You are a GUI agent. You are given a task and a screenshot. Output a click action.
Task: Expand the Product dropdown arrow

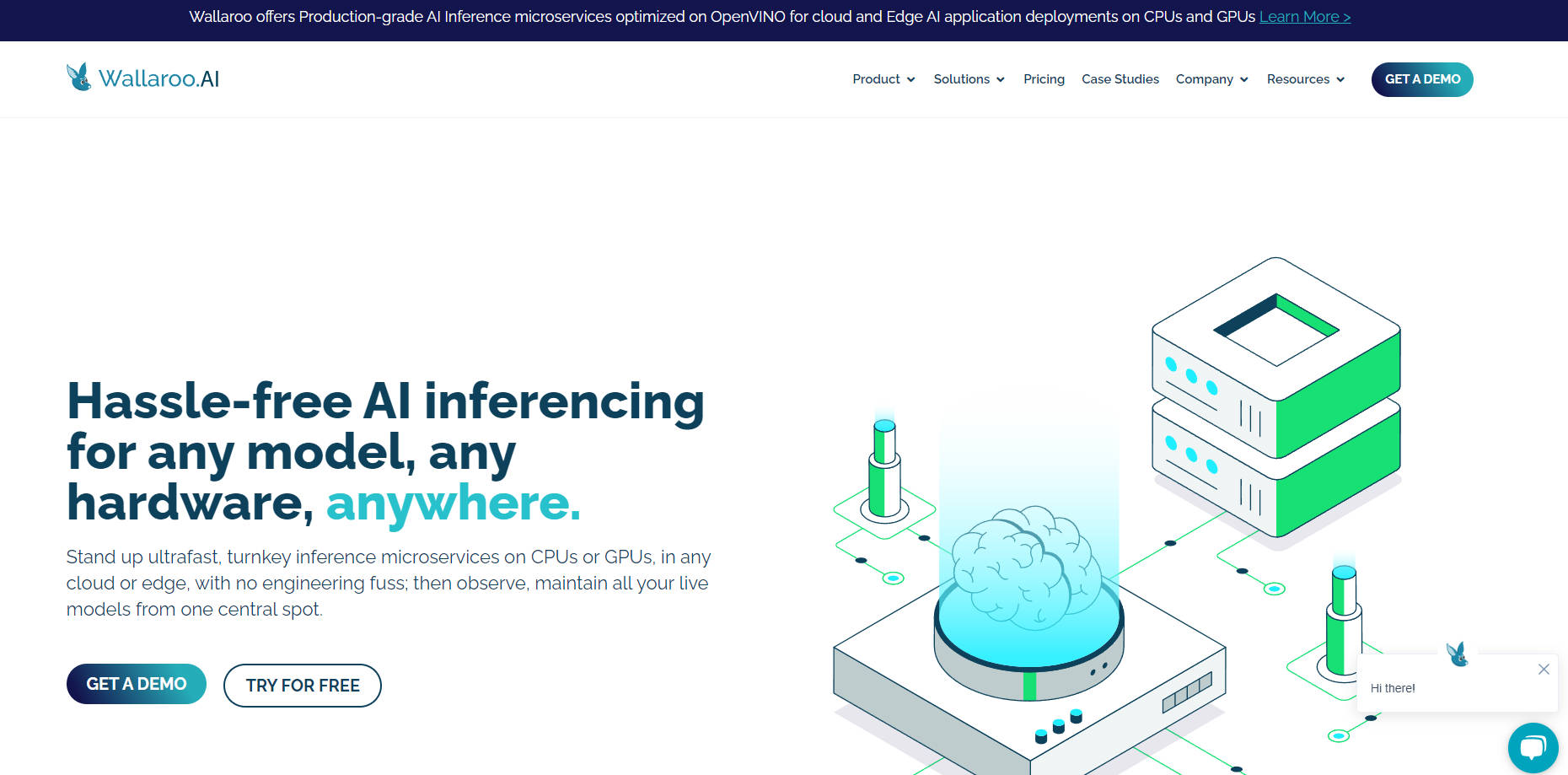pos(910,79)
